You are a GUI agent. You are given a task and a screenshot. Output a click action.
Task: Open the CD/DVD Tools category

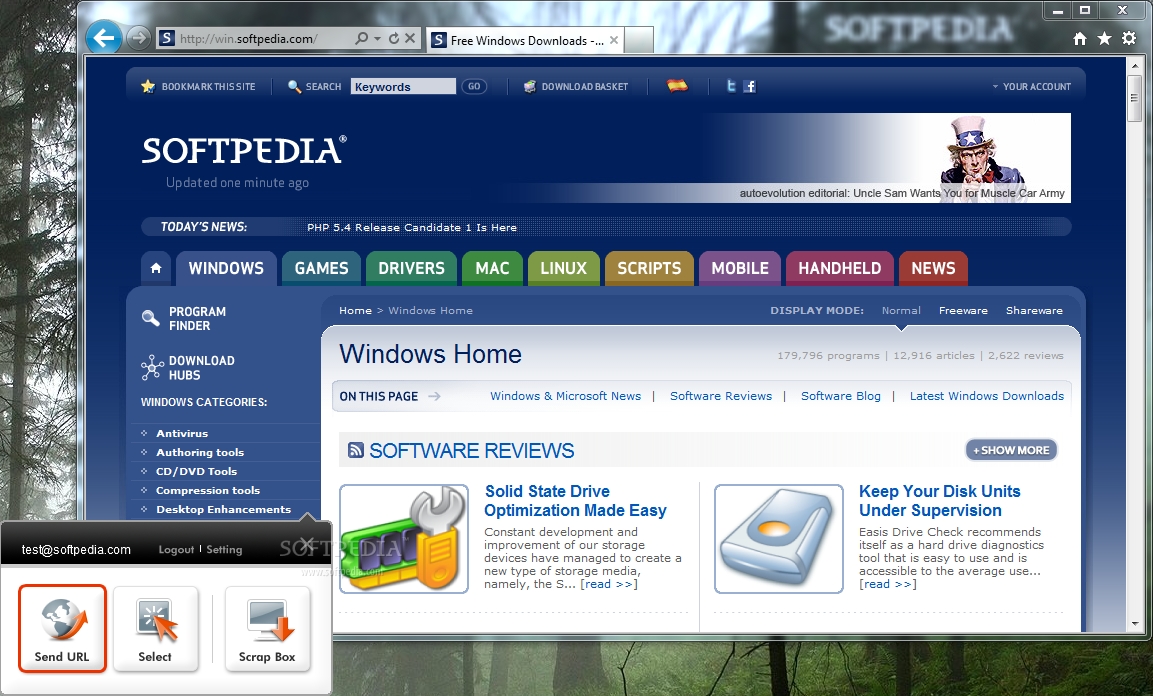coord(196,472)
